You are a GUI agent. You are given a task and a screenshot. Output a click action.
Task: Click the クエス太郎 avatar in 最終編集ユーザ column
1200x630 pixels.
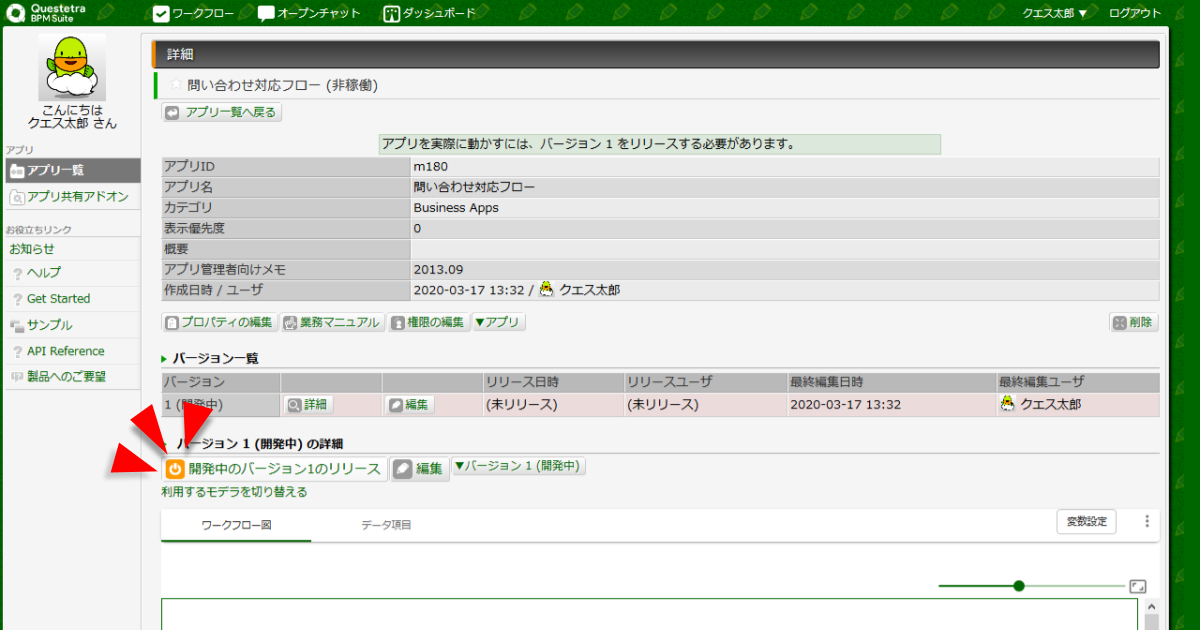tap(1007, 404)
